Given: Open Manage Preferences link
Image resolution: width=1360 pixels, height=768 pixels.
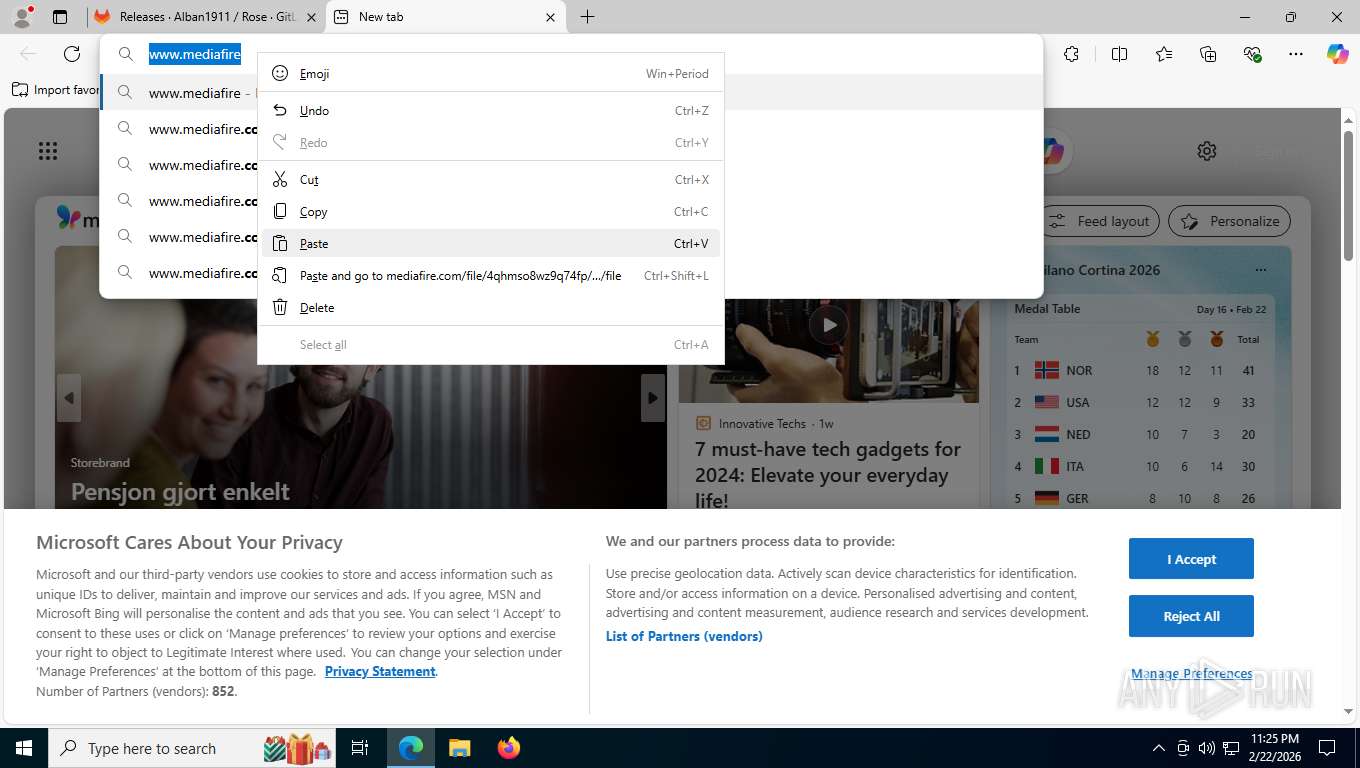Looking at the screenshot, I should pyautogui.click(x=1191, y=674).
